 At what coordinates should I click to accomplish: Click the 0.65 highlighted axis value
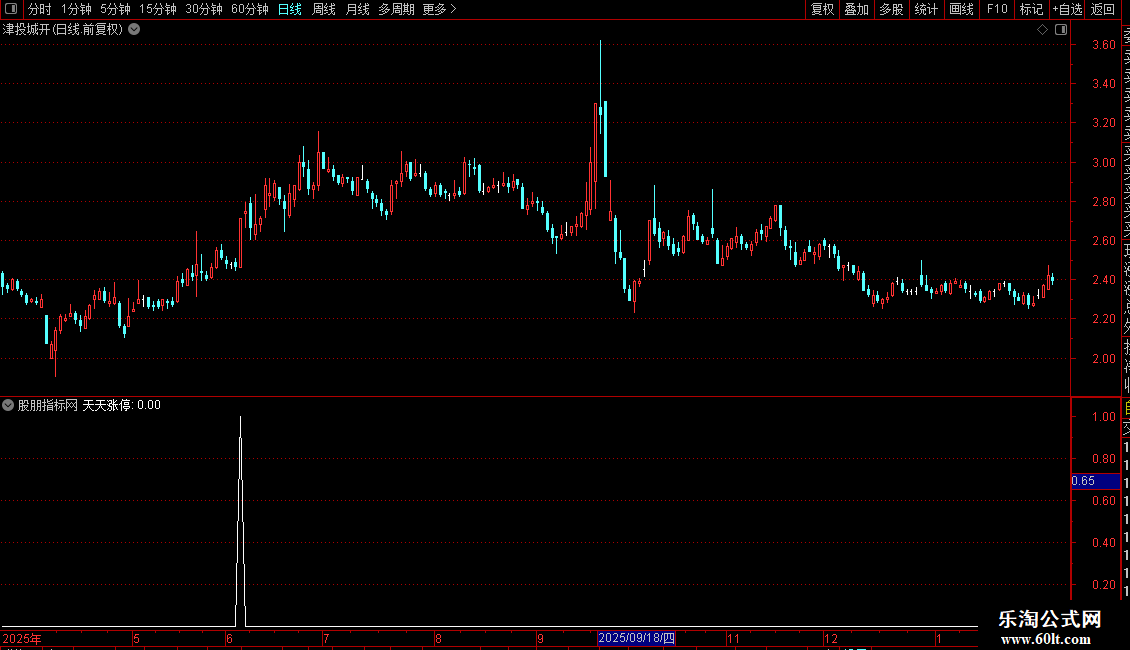click(x=1095, y=481)
